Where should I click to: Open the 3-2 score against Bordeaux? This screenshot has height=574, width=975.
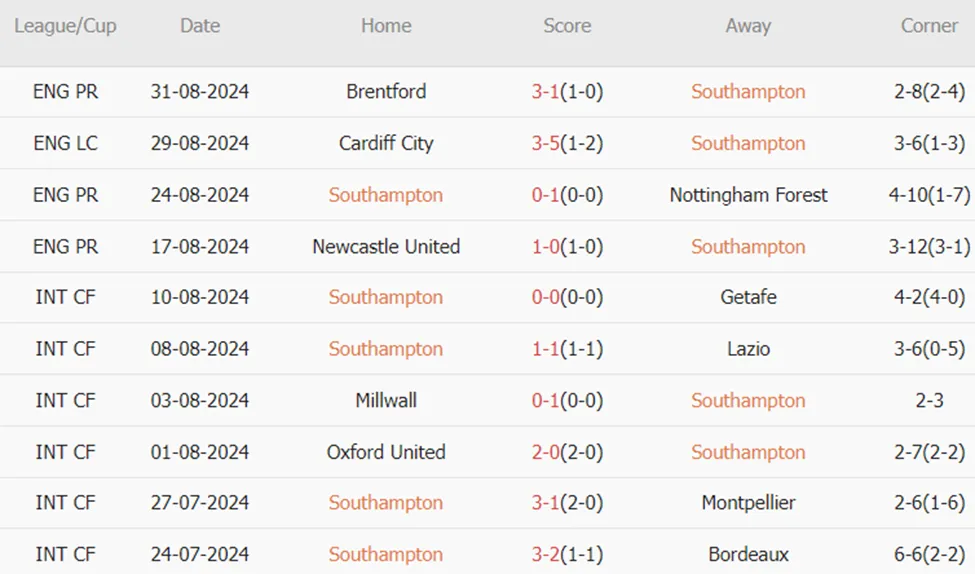click(x=546, y=554)
